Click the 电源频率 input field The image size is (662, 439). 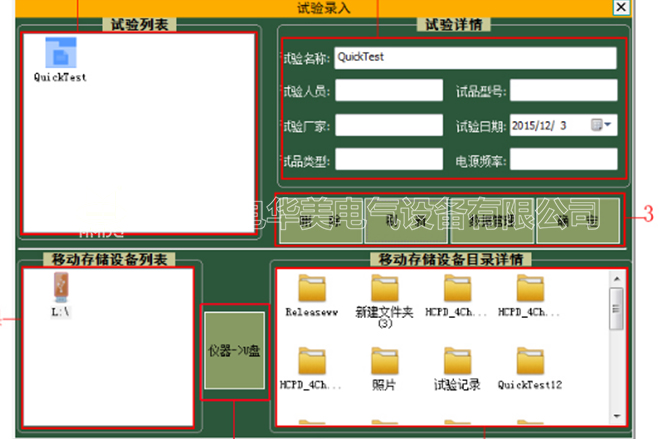coord(563,159)
